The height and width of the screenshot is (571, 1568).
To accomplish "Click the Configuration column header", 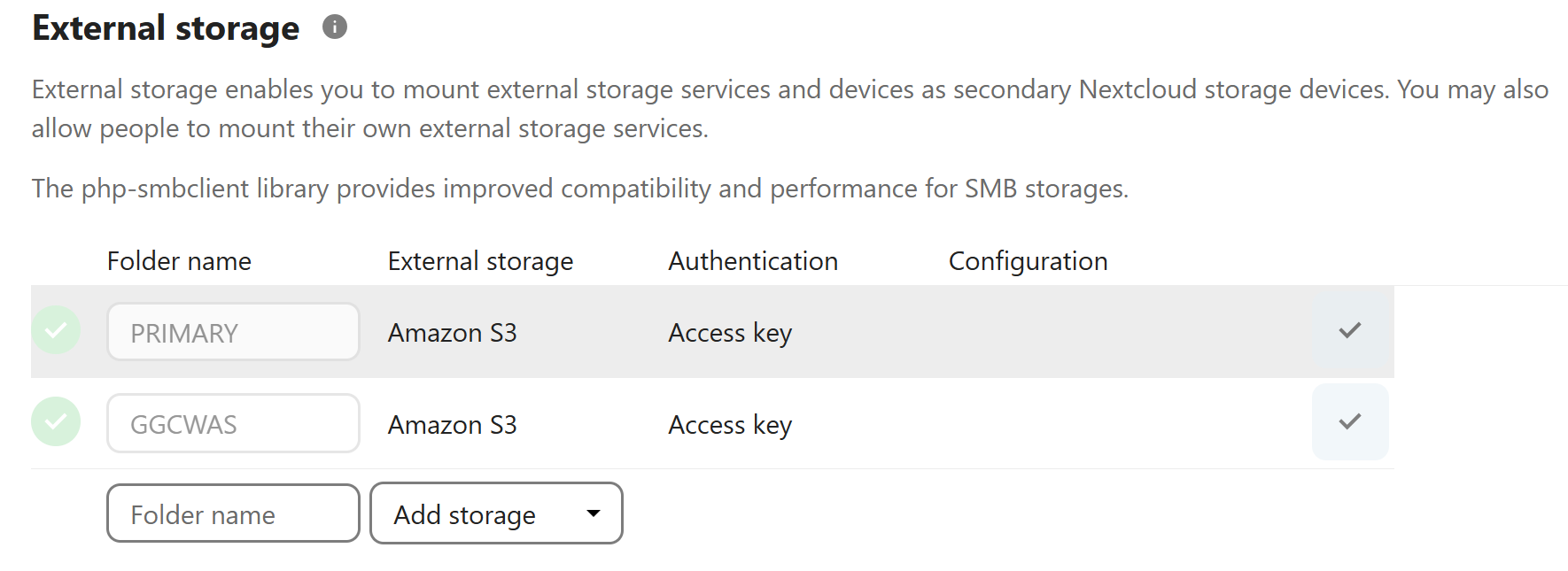I will click(1028, 261).
